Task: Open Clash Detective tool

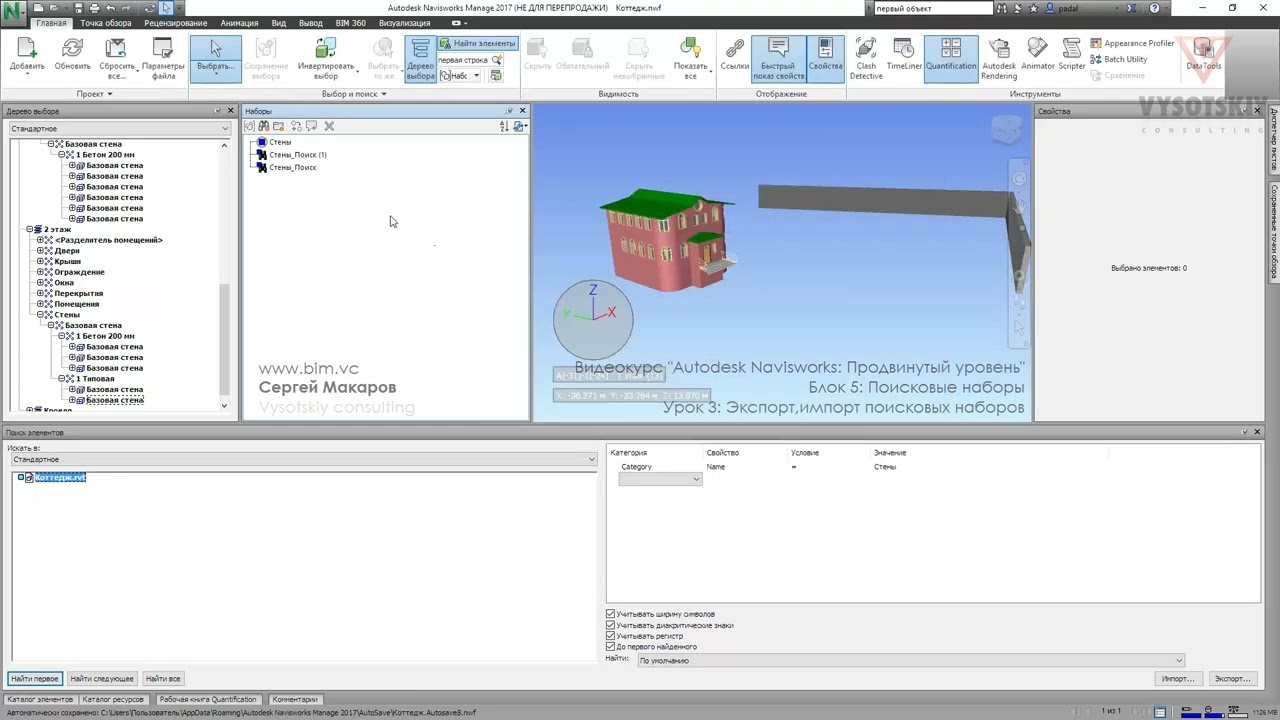Action: tap(866, 58)
